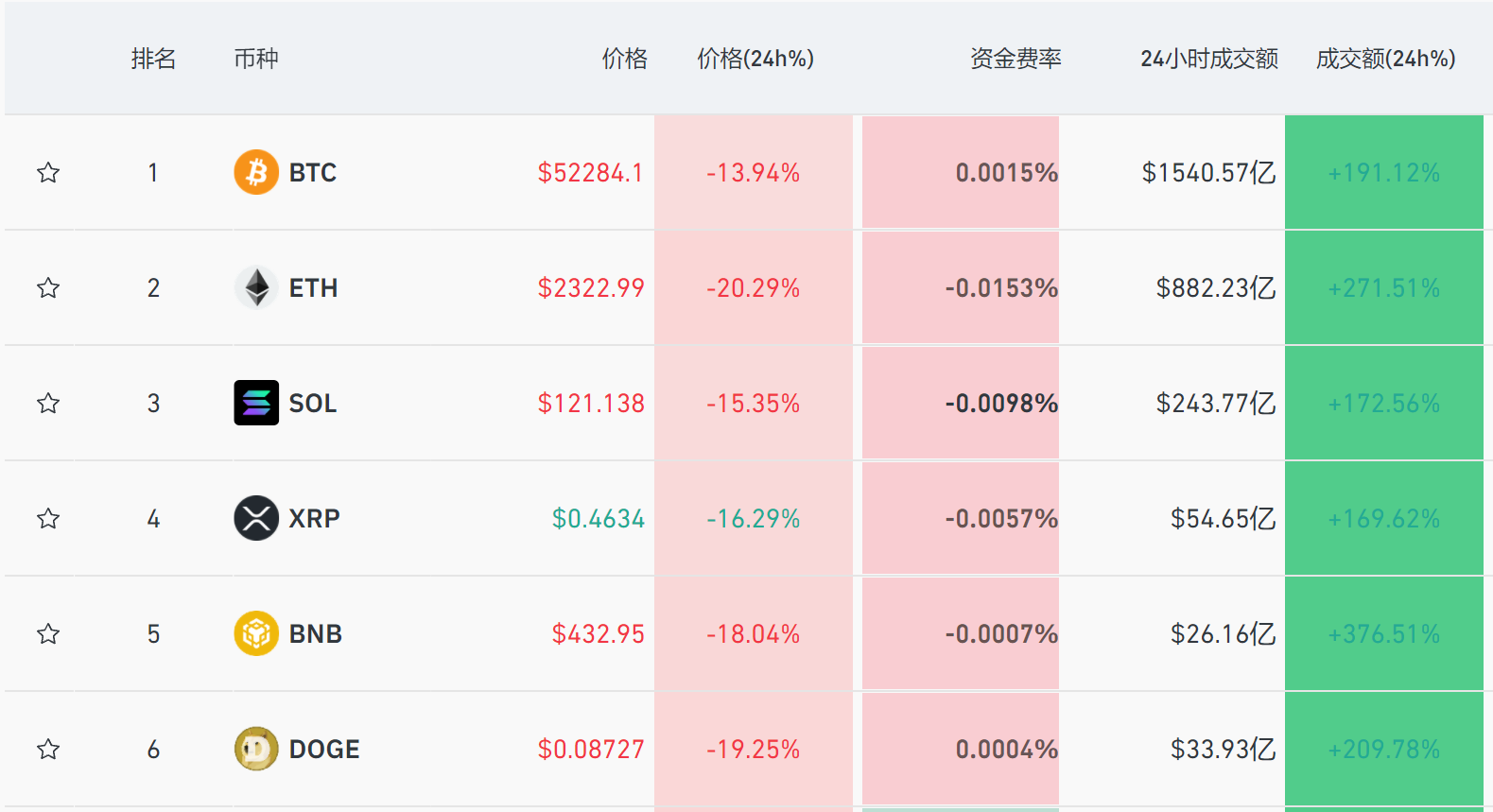The width and height of the screenshot is (1493, 812).
Task: Favorite SOL using its star icon
Action: [x=48, y=403]
